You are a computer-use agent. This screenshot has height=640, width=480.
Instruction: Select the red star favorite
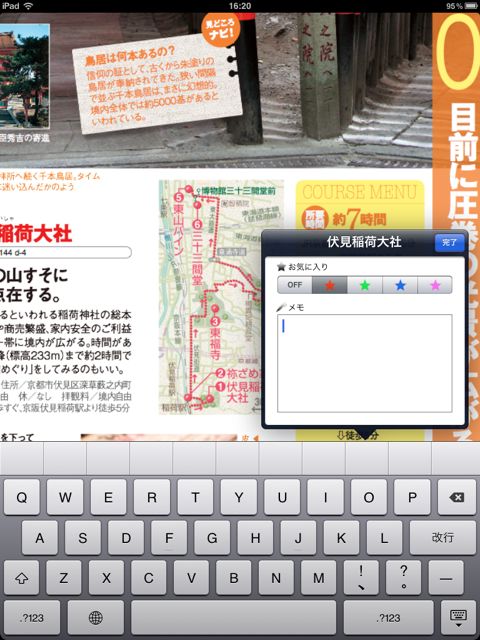point(330,285)
